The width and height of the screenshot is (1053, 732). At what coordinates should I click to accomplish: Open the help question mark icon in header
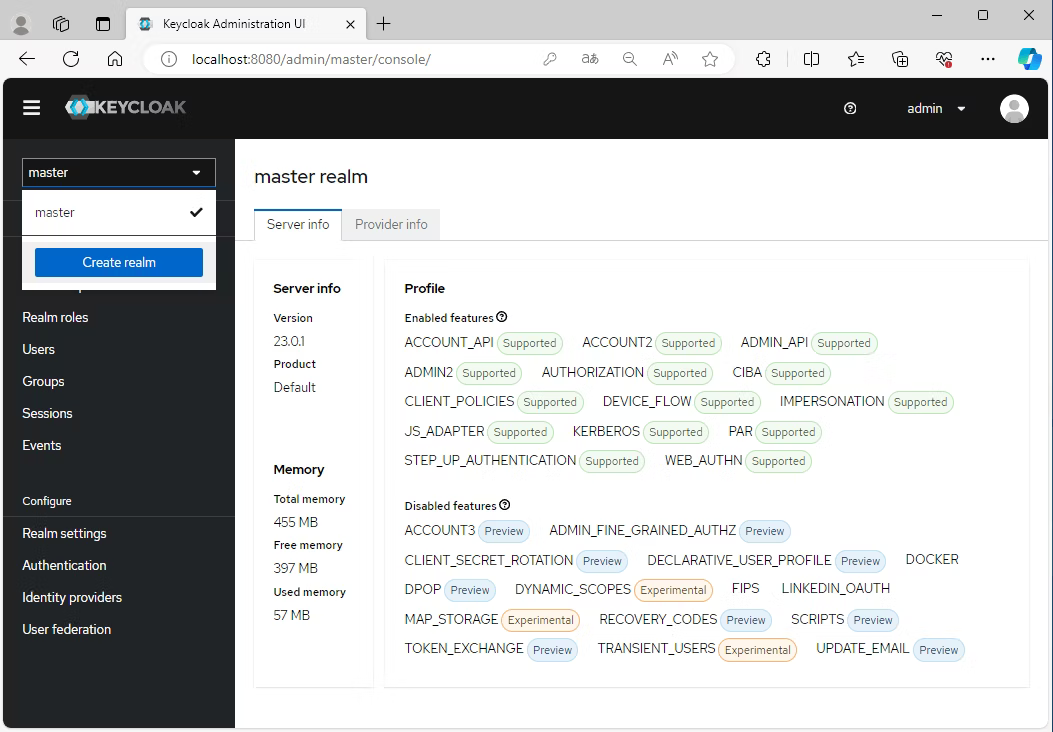(x=850, y=108)
